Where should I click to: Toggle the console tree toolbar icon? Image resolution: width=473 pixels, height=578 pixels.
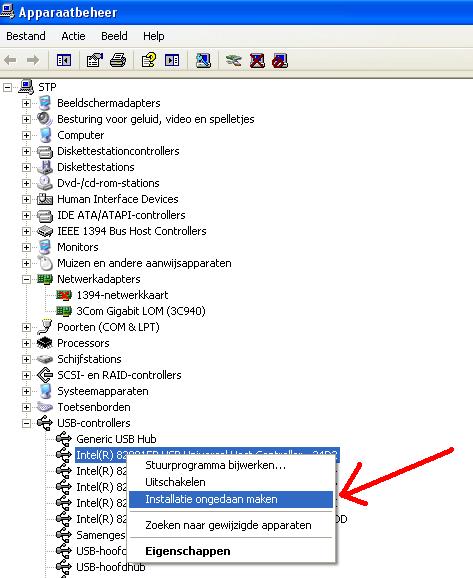pyautogui.click(x=64, y=60)
